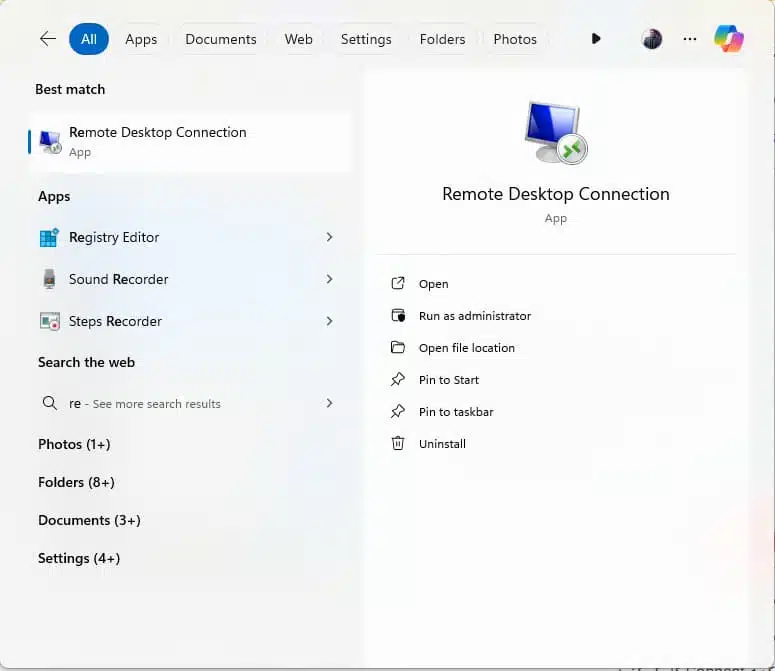The image size is (775, 671).
Task: Open the Settings (4+) category
Action: 79,558
